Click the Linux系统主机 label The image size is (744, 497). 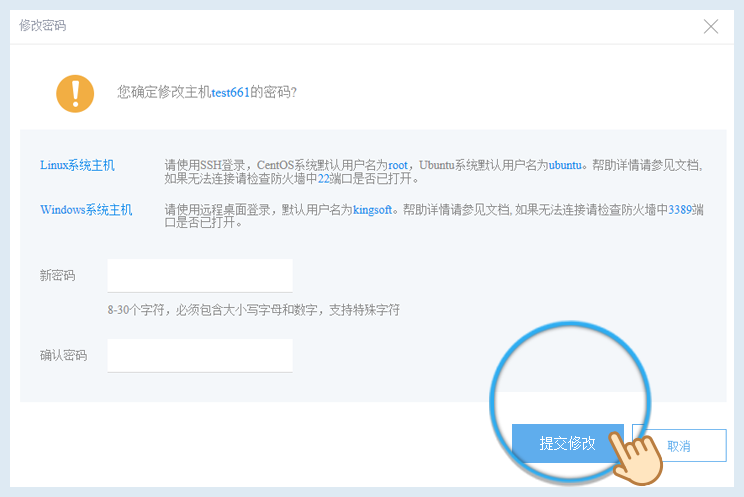pyautogui.click(x=77, y=165)
